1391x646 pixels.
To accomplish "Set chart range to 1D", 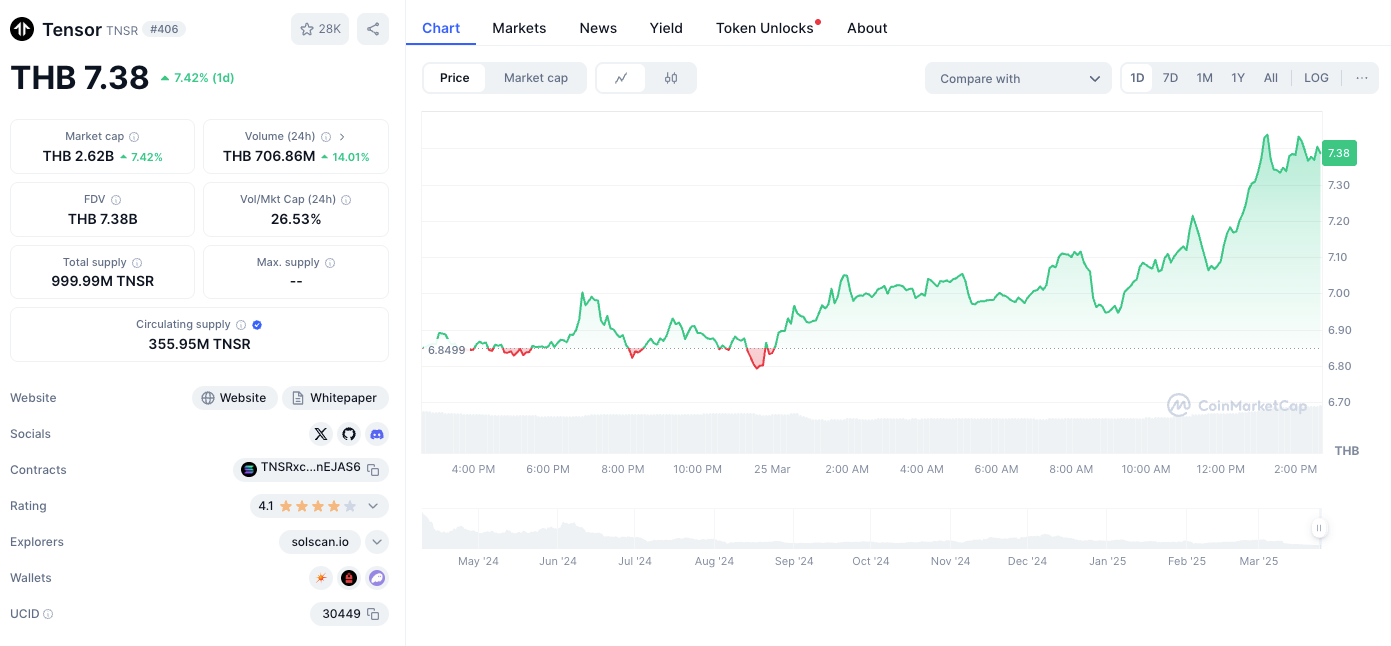I will coord(1137,78).
